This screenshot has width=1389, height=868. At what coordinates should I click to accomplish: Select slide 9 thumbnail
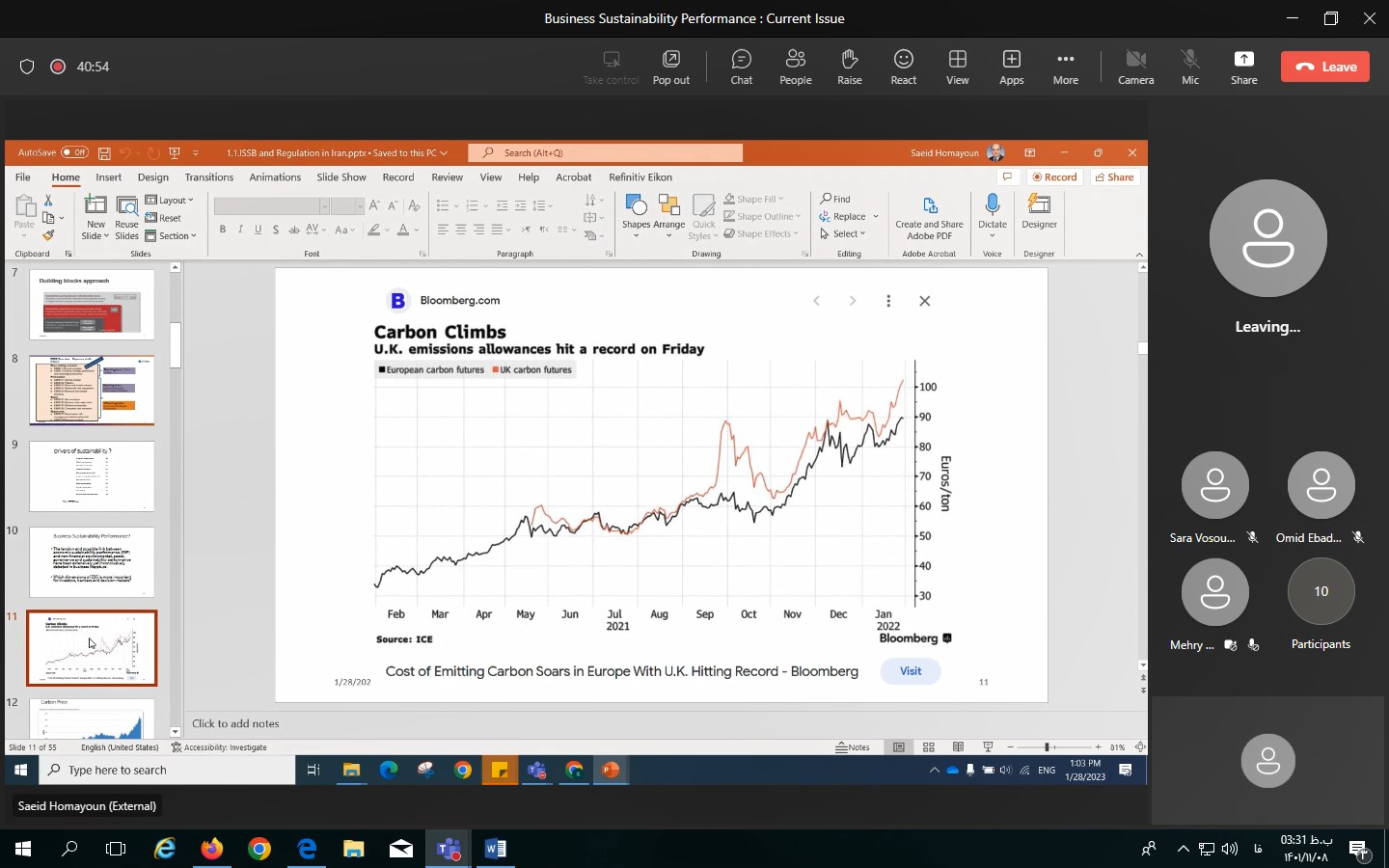point(92,476)
